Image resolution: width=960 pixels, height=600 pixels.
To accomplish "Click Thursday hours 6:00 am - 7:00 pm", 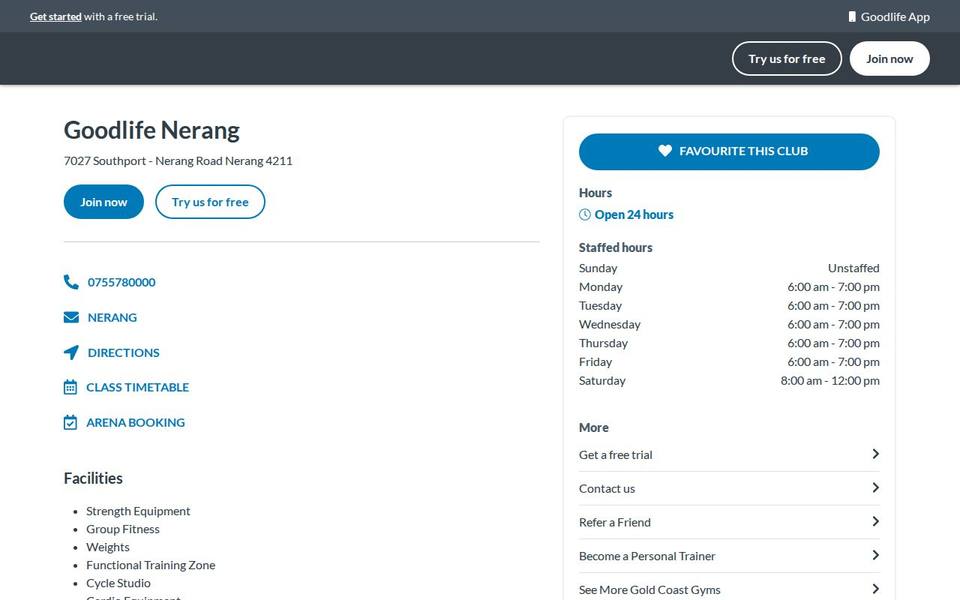I will 833,343.
